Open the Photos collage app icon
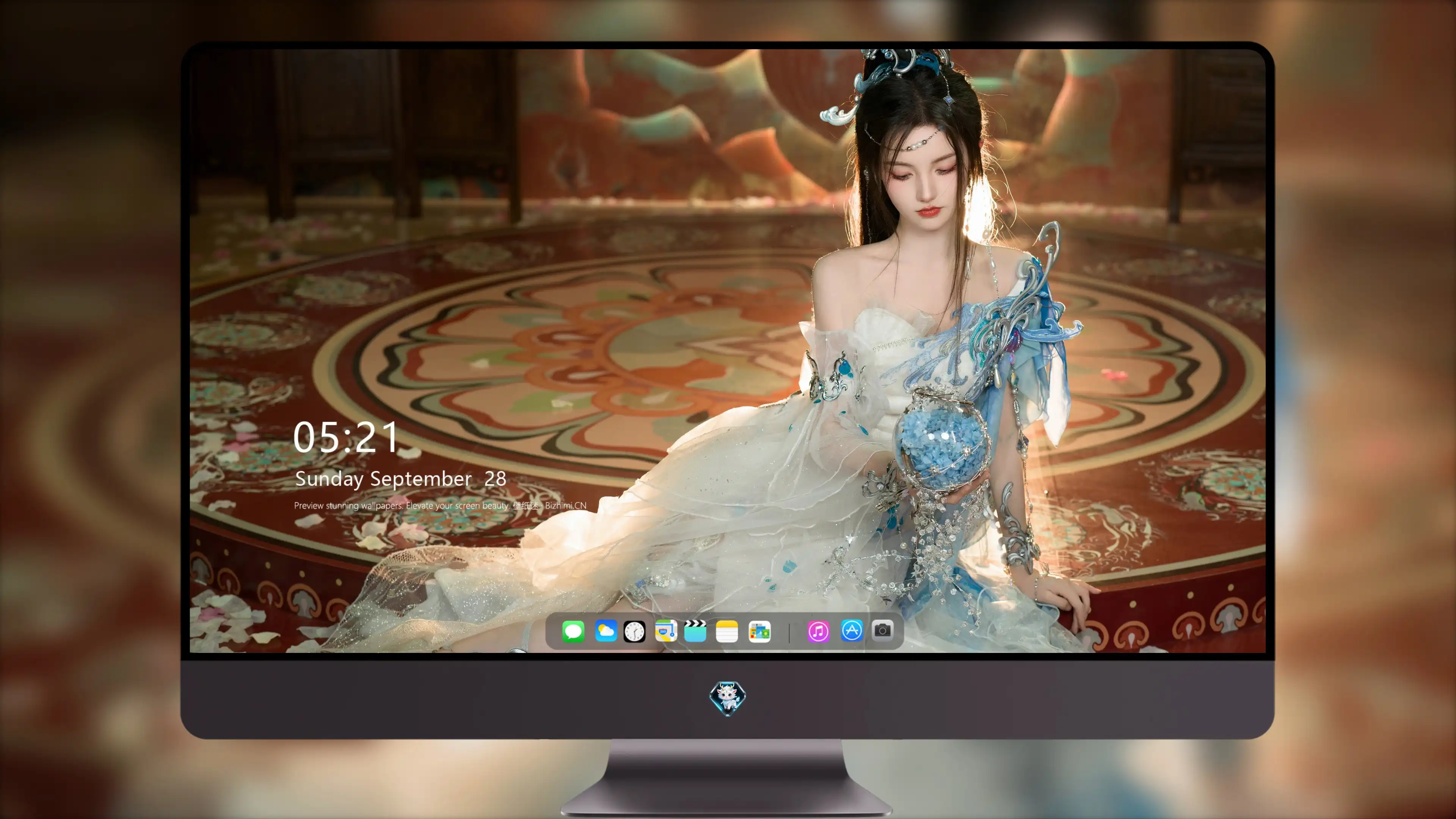This screenshot has width=1456, height=819. click(759, 631)
